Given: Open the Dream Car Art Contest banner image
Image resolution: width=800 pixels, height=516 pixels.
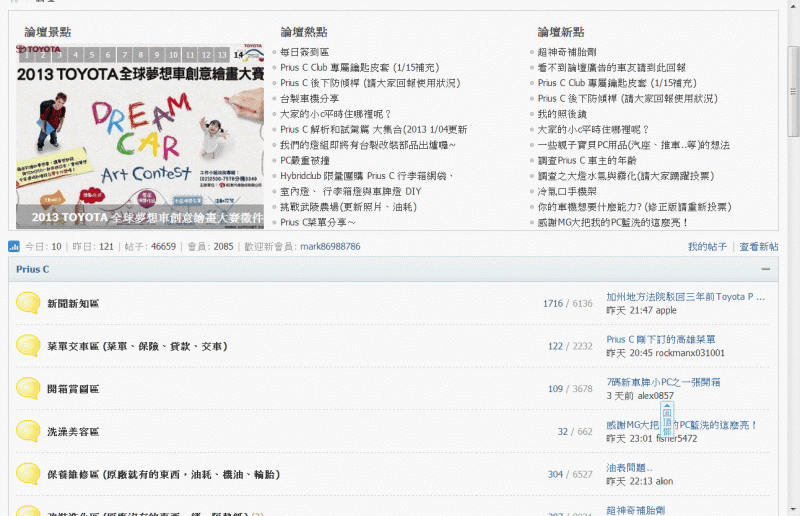Looking at the screenshot, I should [x=140, y=134].
